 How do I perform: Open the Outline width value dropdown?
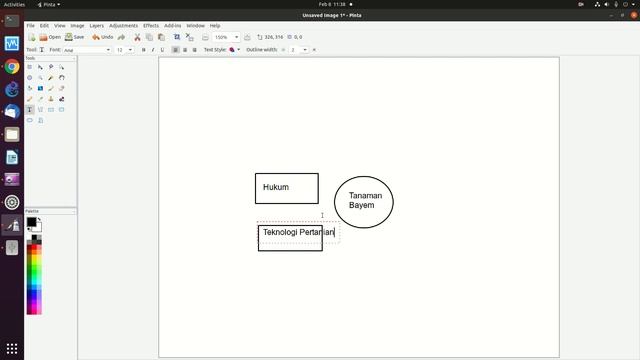click(304, 50)
